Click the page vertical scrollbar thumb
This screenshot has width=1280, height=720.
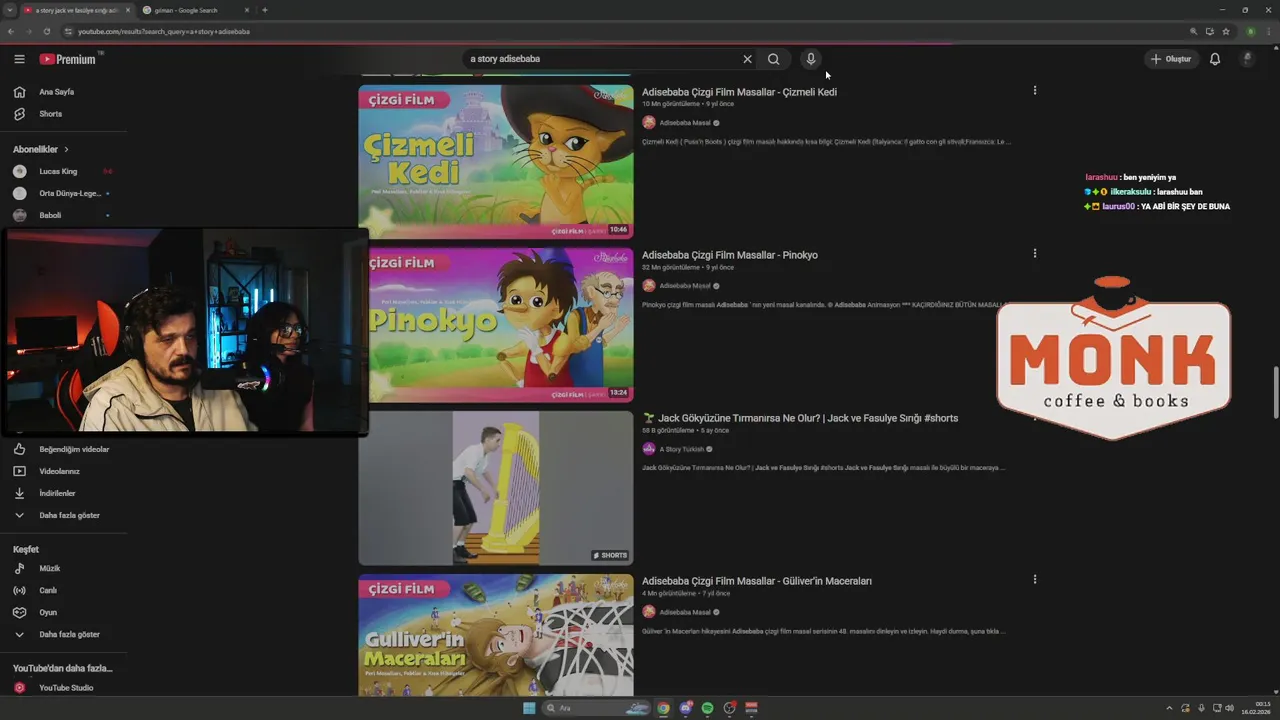[1275, 393]
